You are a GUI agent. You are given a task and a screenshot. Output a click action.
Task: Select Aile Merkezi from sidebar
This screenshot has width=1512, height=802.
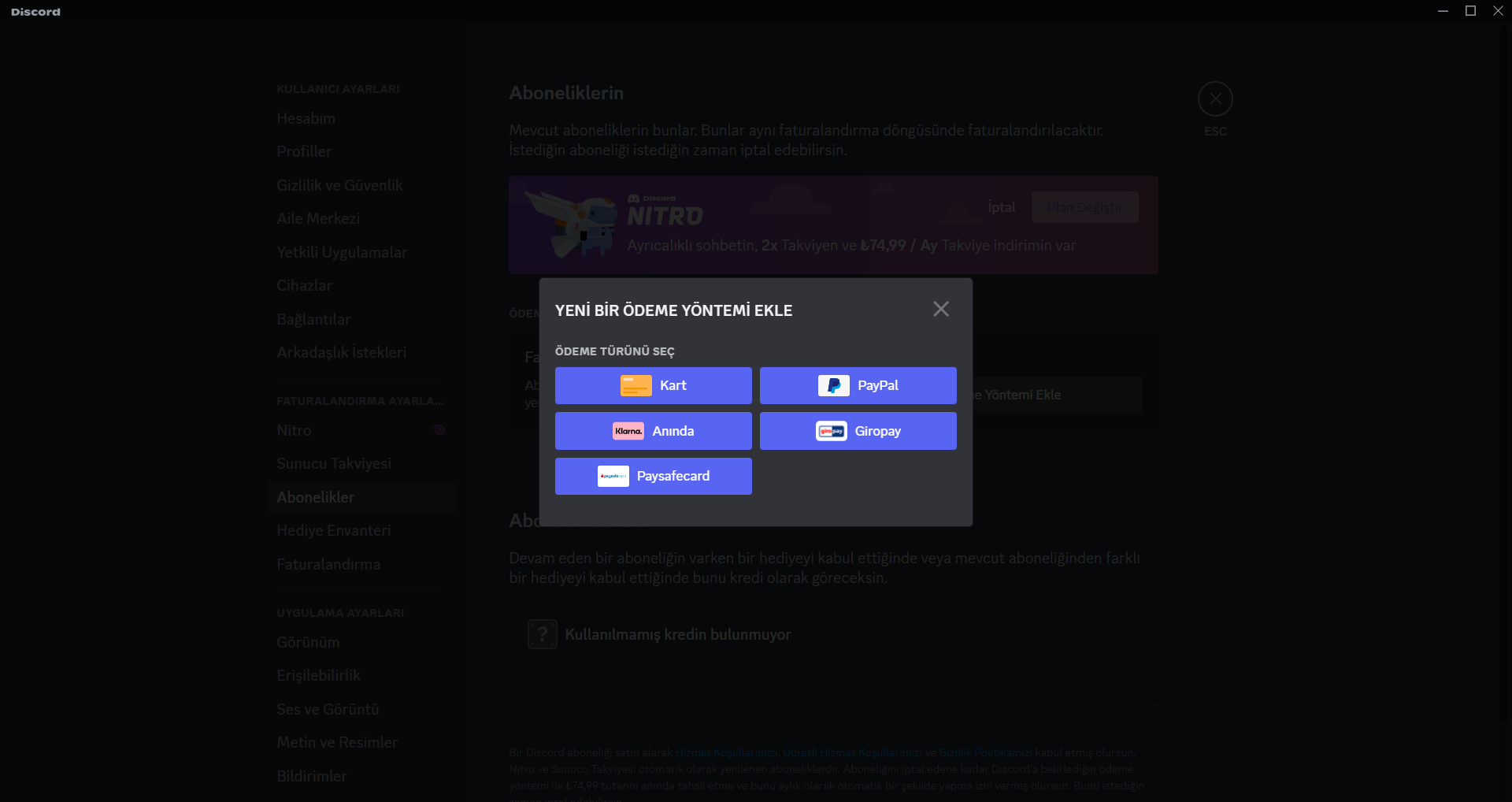click(x=361, y=218)
